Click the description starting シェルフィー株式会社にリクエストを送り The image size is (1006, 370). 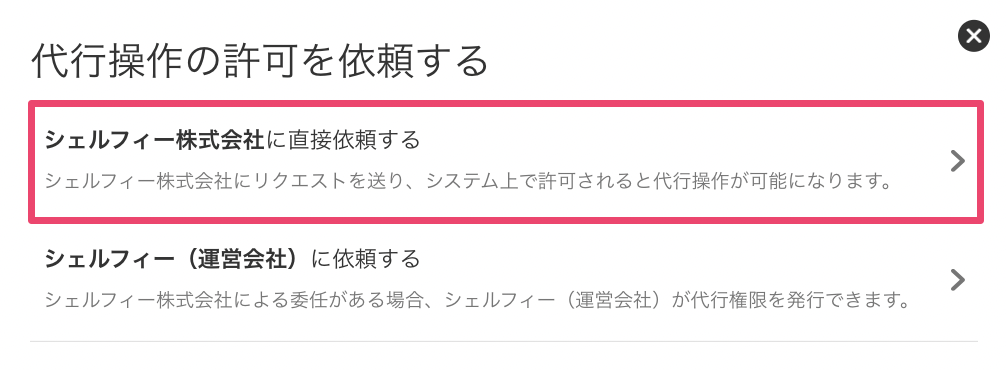click(469, 181)
